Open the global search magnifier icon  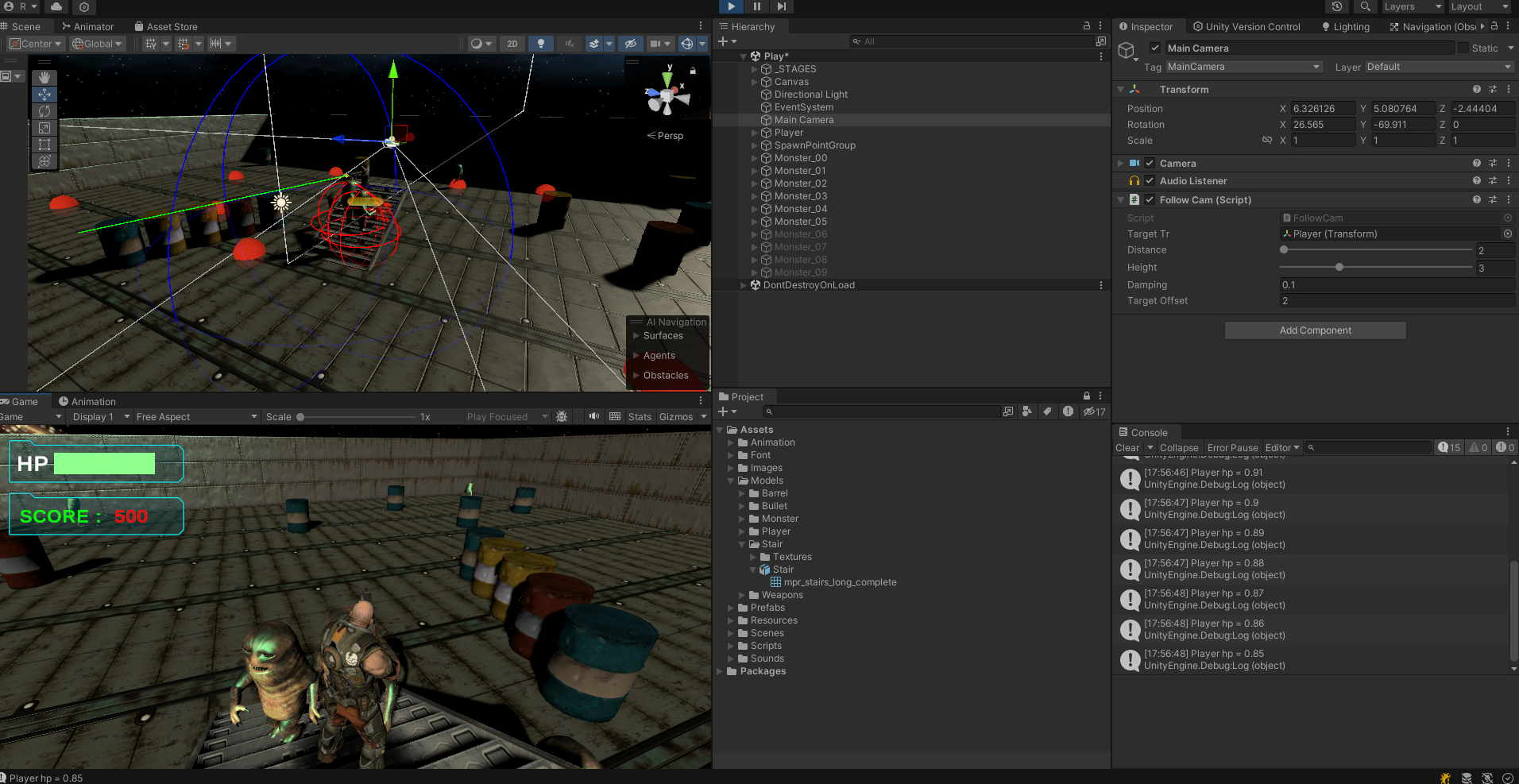pos(1365,6)
